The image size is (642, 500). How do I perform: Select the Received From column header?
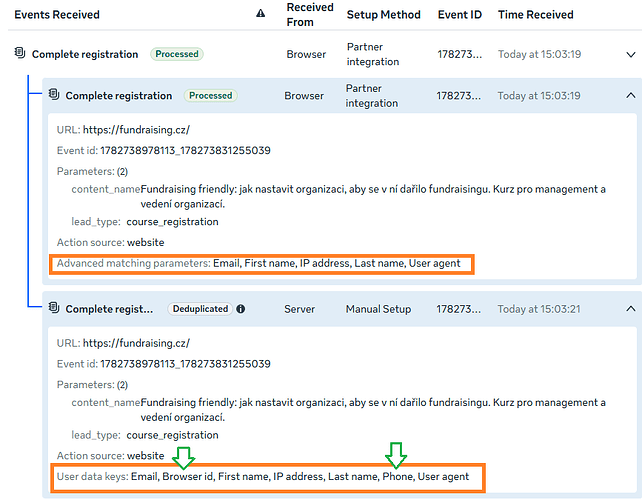pyautogui.click(x=310, y=15)
